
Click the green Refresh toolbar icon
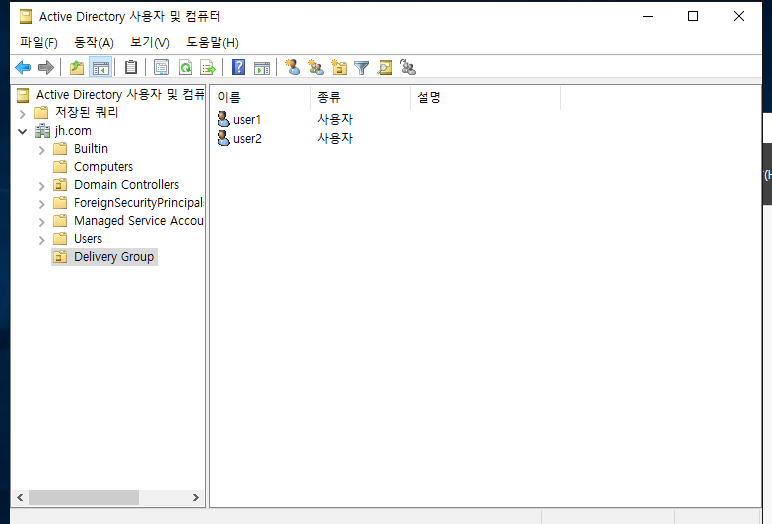coord(185,67)
